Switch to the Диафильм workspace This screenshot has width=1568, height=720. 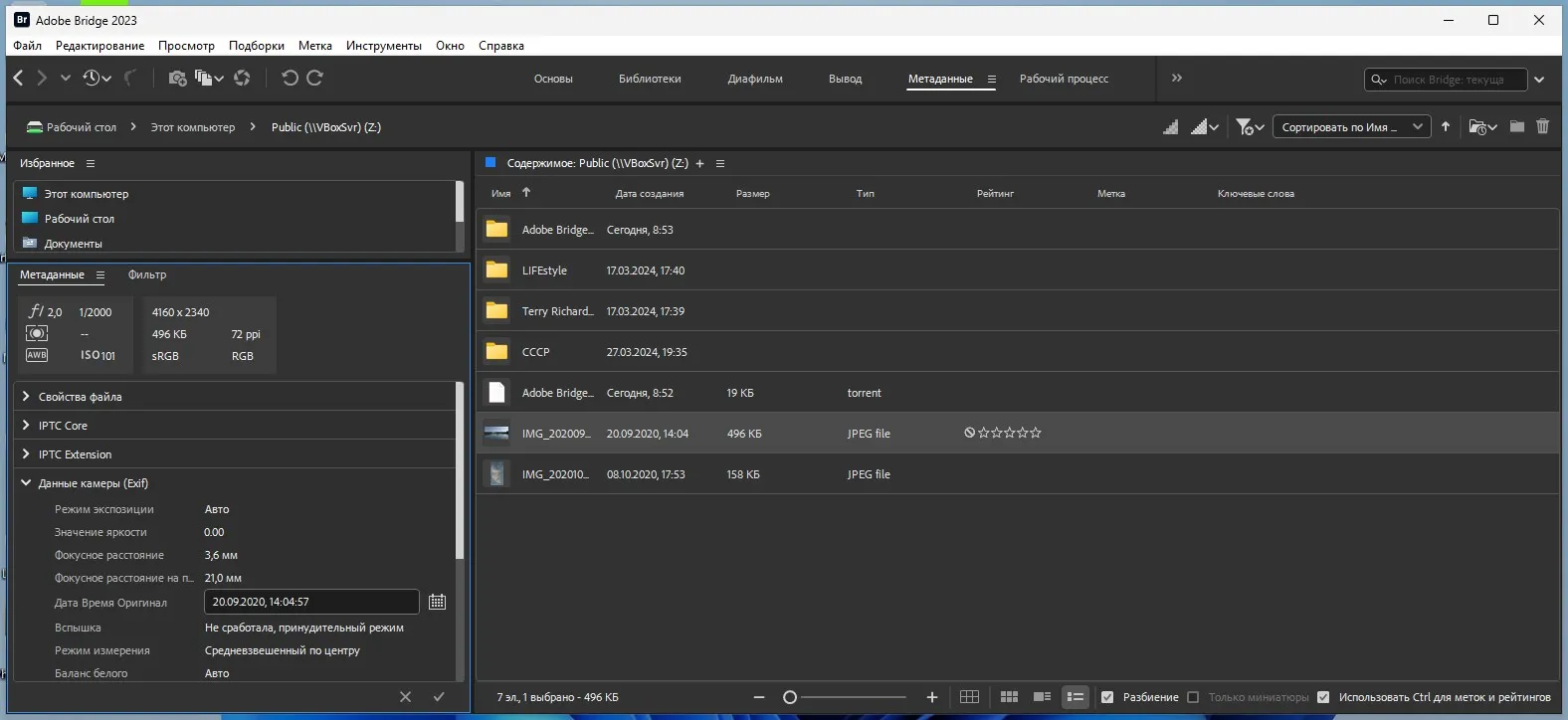pos(755,79)
